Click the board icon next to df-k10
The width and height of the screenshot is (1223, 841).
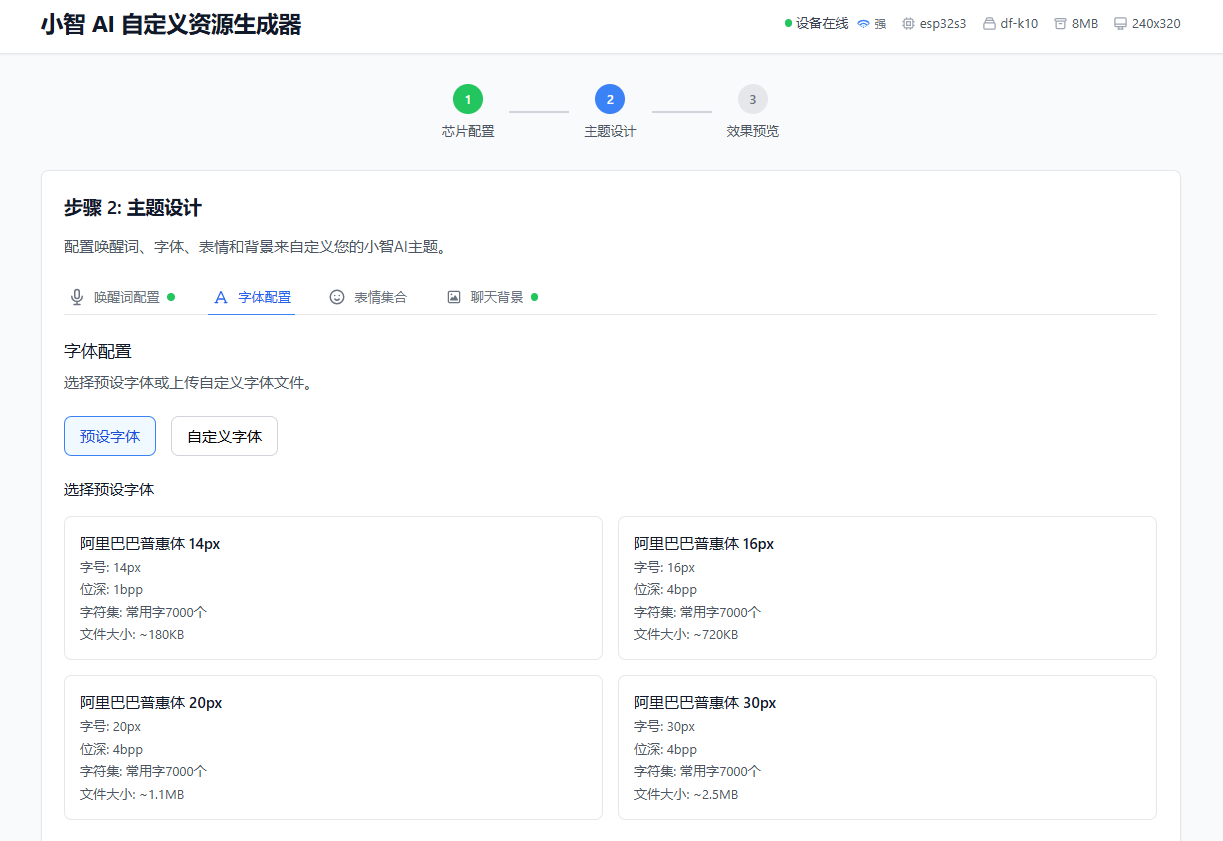pos(989,23)
